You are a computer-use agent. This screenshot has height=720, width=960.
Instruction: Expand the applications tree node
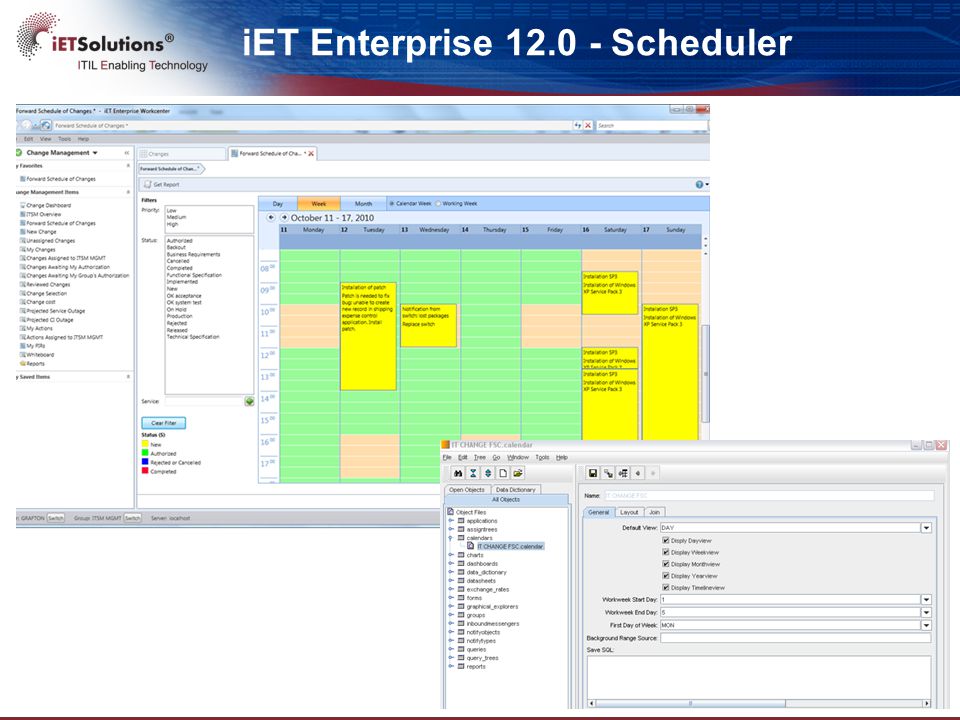[x=451, y=520]
